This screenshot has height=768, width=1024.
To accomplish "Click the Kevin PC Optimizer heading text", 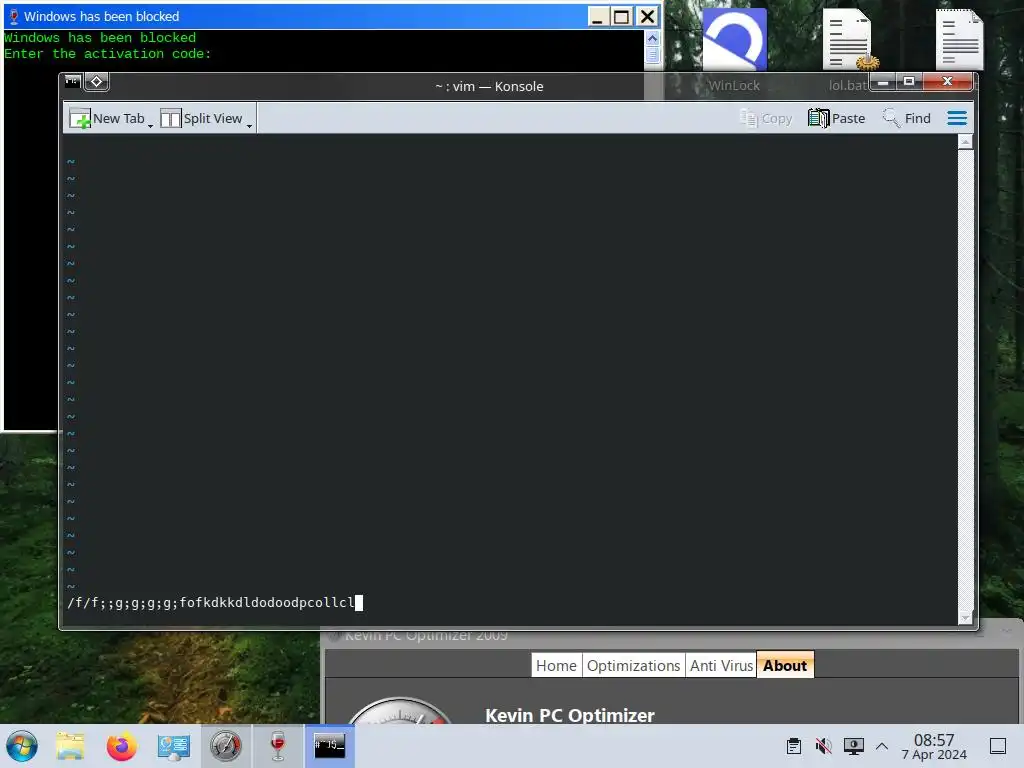I will coord(569,715).
